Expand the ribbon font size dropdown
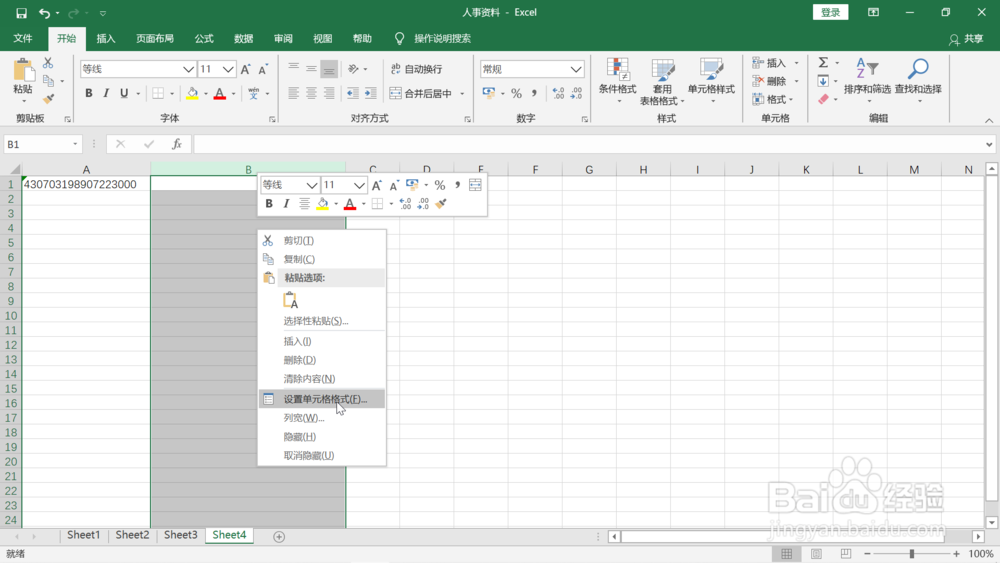This screenshot has height=563, width=1000. (x=228, y=69)
